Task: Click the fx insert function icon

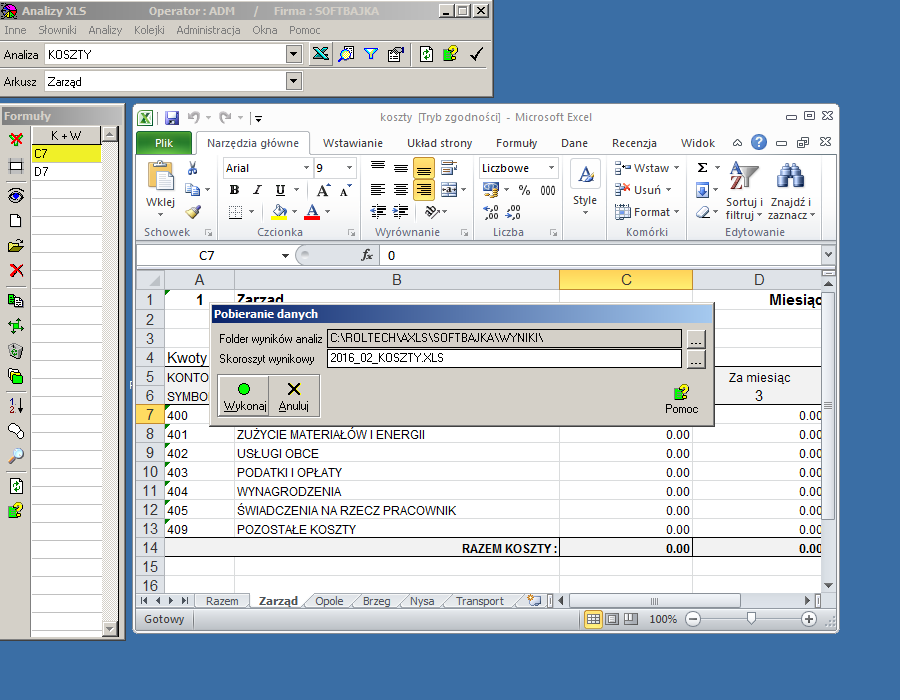Action: pos(367,255)
